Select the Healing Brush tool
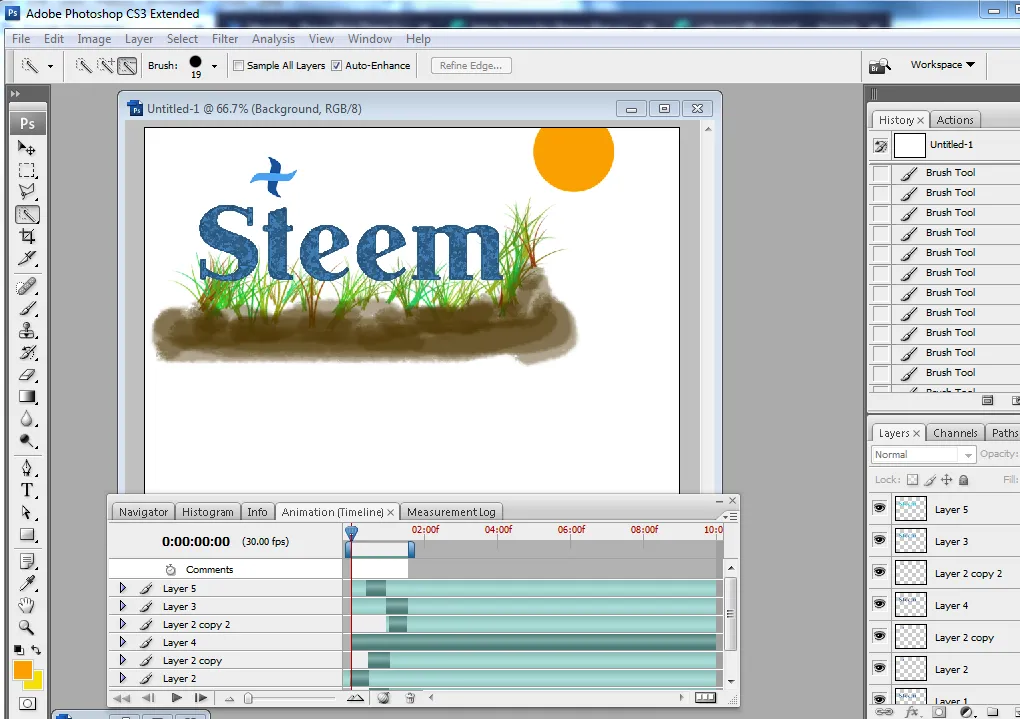Screen dimensions: 1020x719 coord(27,286)
